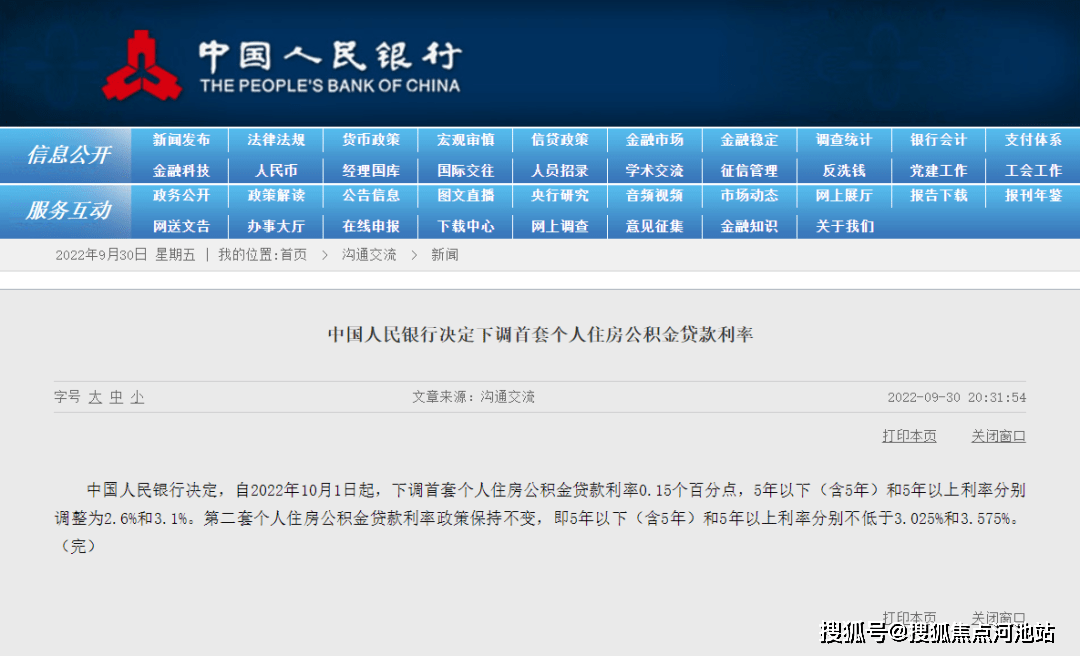Set font size to large 大
This screenshot has height=656, width=1080.
[x=95, y=397]
